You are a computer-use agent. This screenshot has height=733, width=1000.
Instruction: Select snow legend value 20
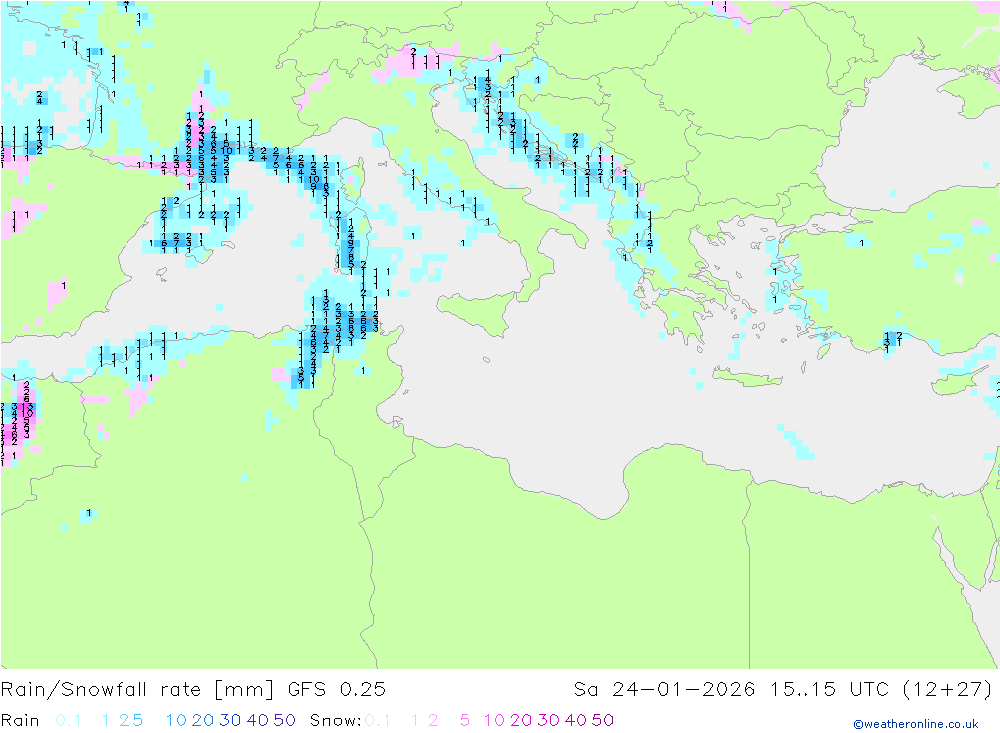point(521,720)
